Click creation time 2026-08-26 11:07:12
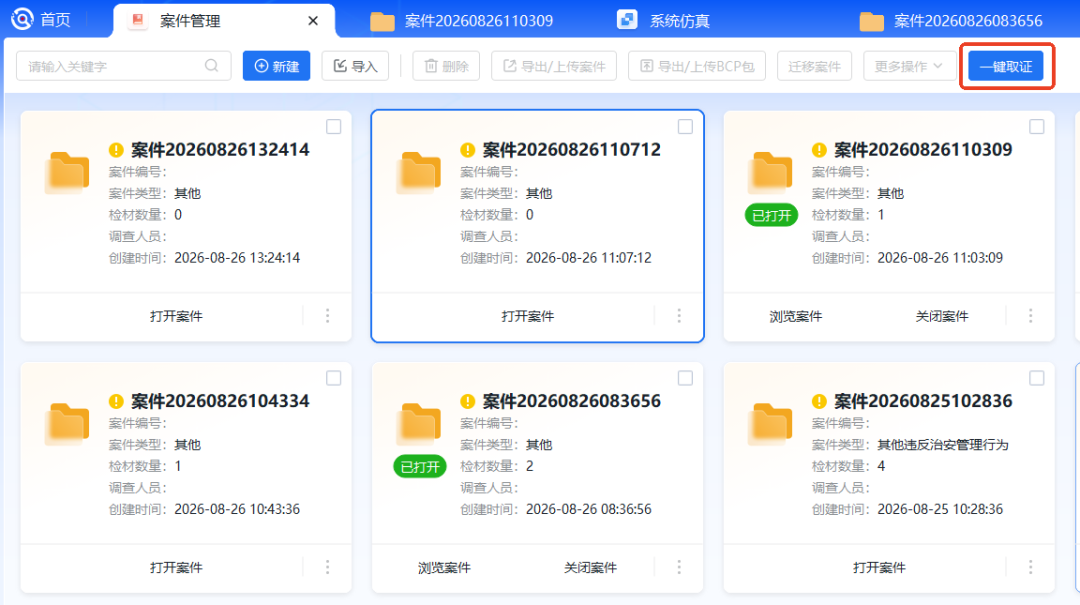Viewport: 1080px width, 605px height. (589, 258)
